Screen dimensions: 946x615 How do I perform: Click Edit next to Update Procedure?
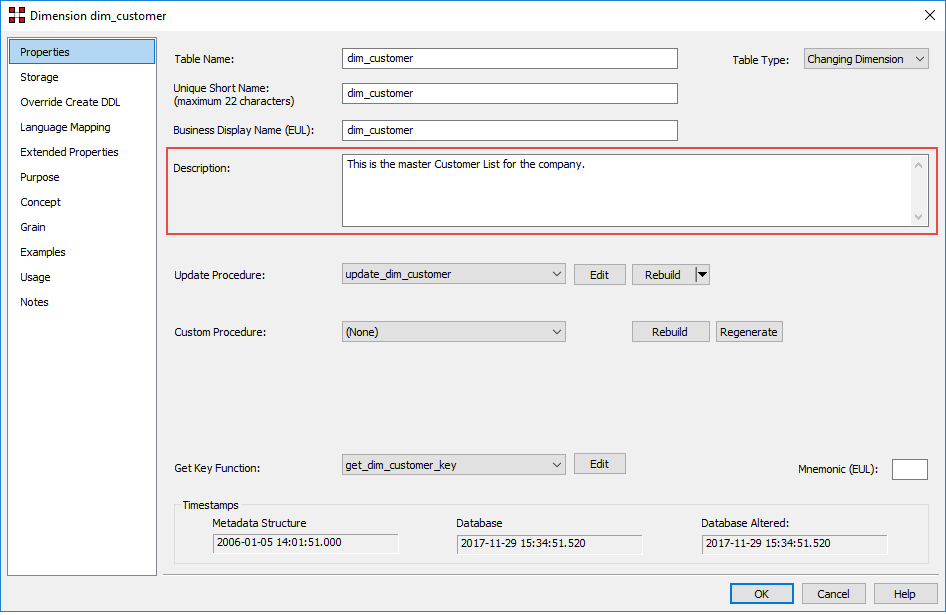tap(600, 275)
